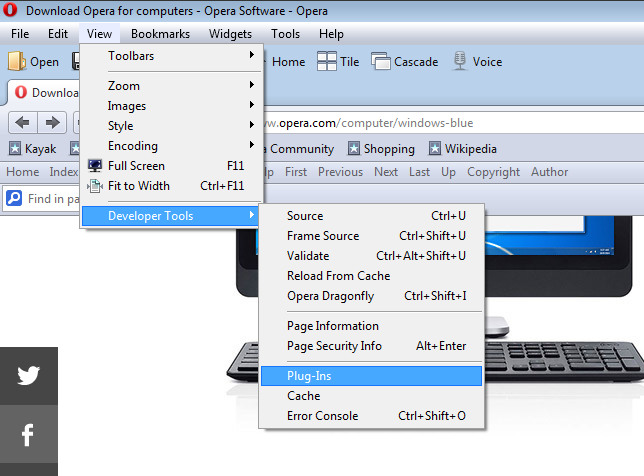Share via the Facebook icon
The width and height of the screenshot is (644, 476).
click(28, 435)
